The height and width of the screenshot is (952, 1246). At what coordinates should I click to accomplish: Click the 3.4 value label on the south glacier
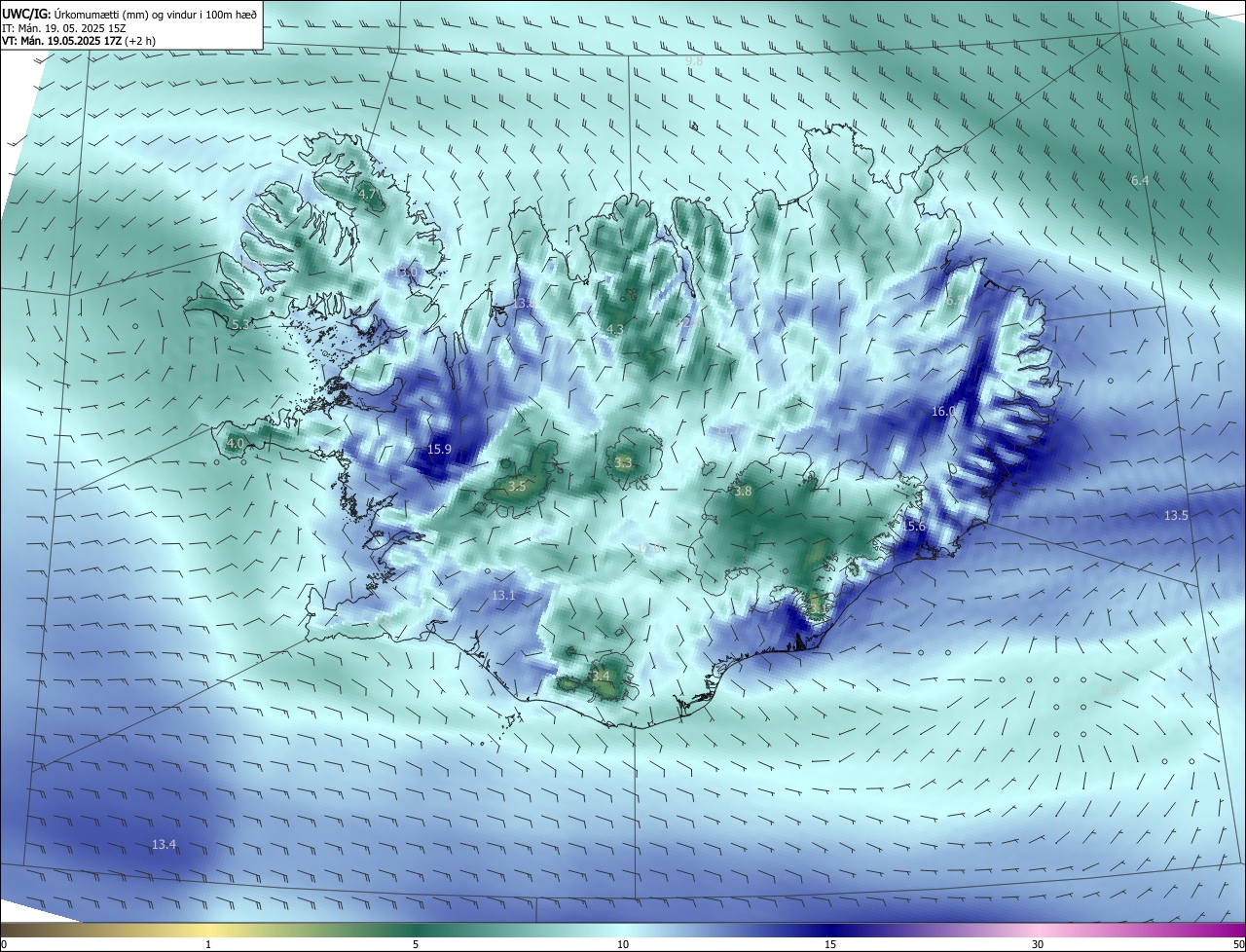click(x=601, y=676)
